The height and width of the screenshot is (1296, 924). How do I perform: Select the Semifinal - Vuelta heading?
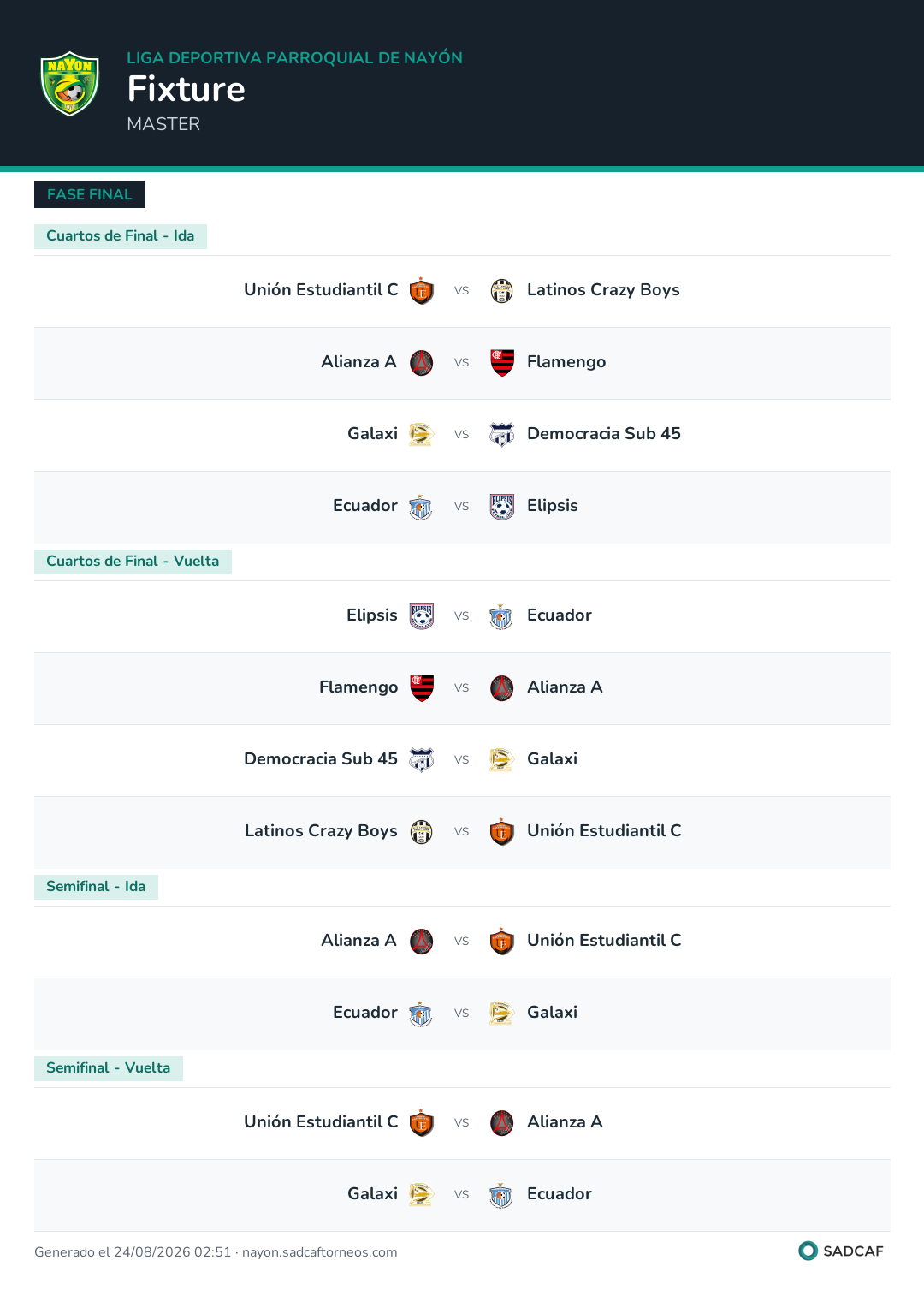(109, 1068)
